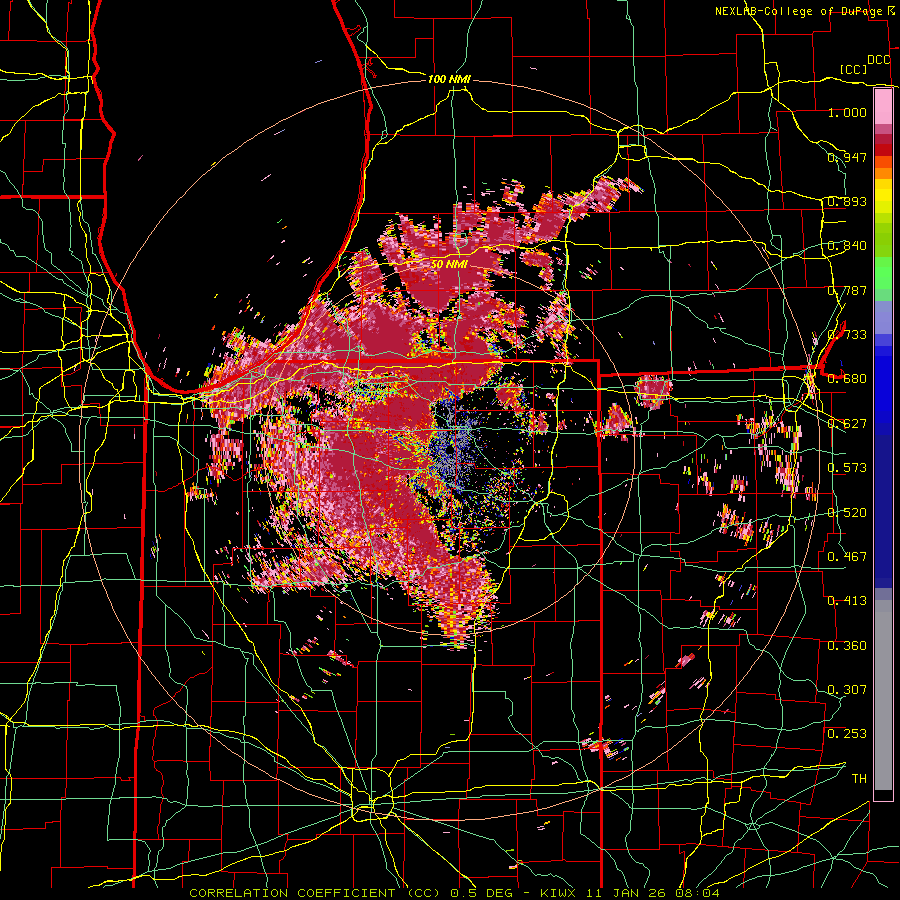Click the 1.000 value on the color scale

click(847, 112)
